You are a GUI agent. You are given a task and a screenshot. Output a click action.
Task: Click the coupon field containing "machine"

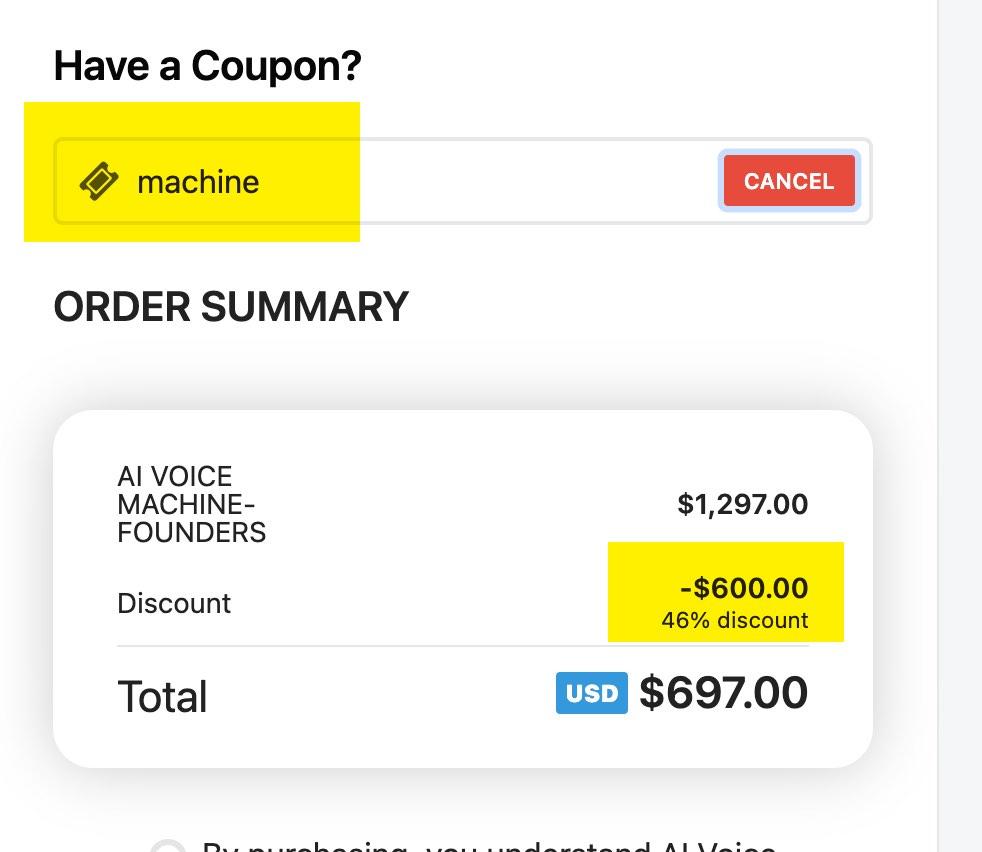click(198, 182)
